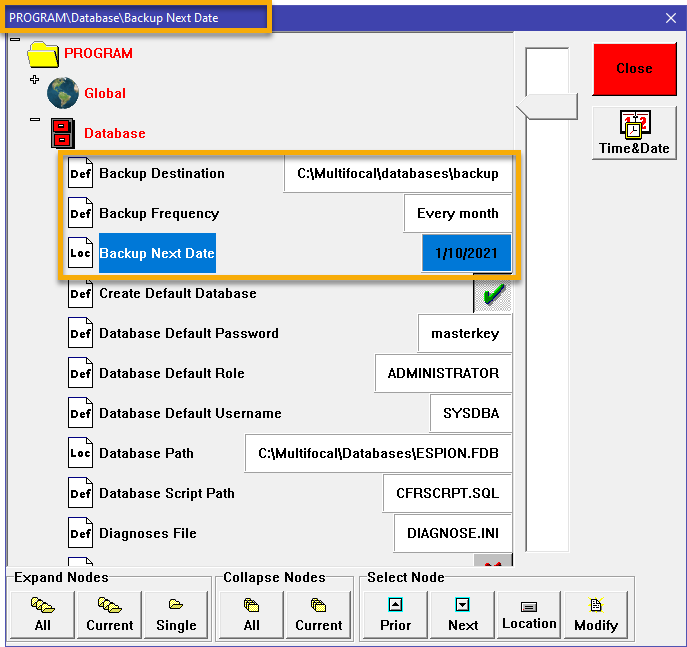Viewport: 687px width, 647px height.
Task: Click the Def icon beside Database Default Username
Action: point(80,413)
